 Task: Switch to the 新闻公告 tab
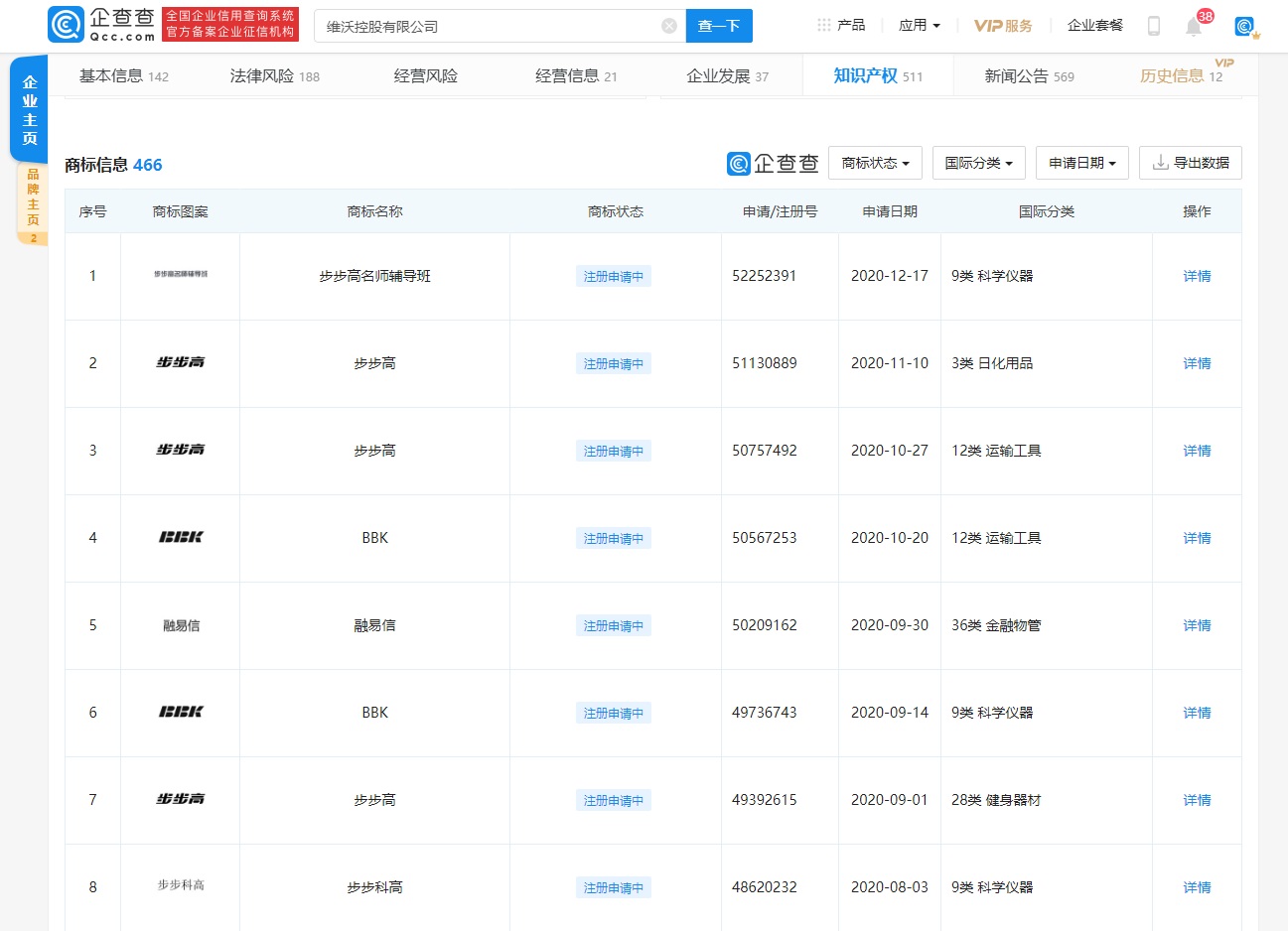pos(1018,73)
